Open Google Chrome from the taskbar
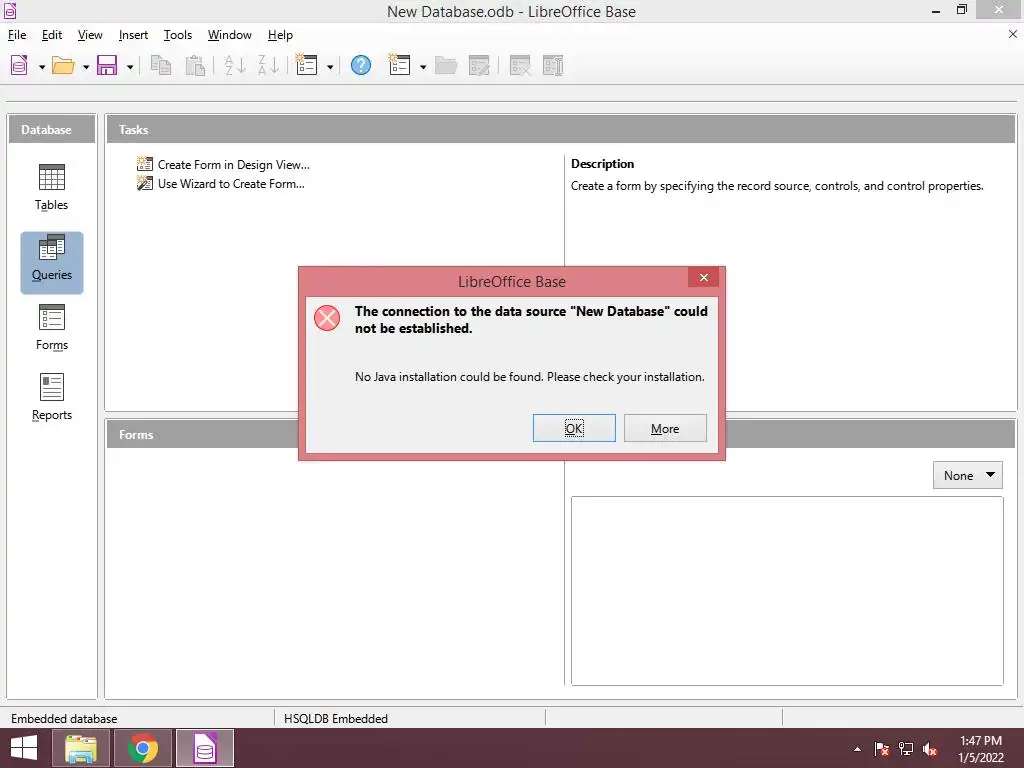 click(142, 748)
